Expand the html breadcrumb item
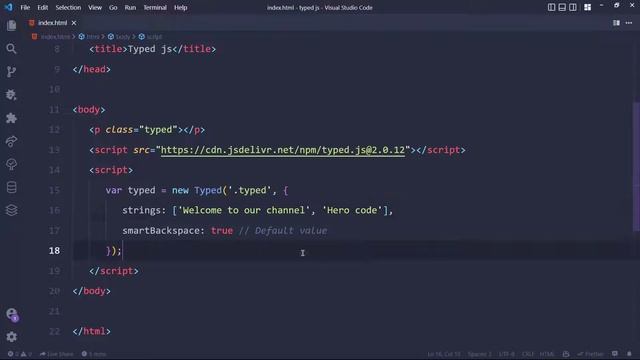This screenshot has height=360, width=640. click(x=89, y=37)
